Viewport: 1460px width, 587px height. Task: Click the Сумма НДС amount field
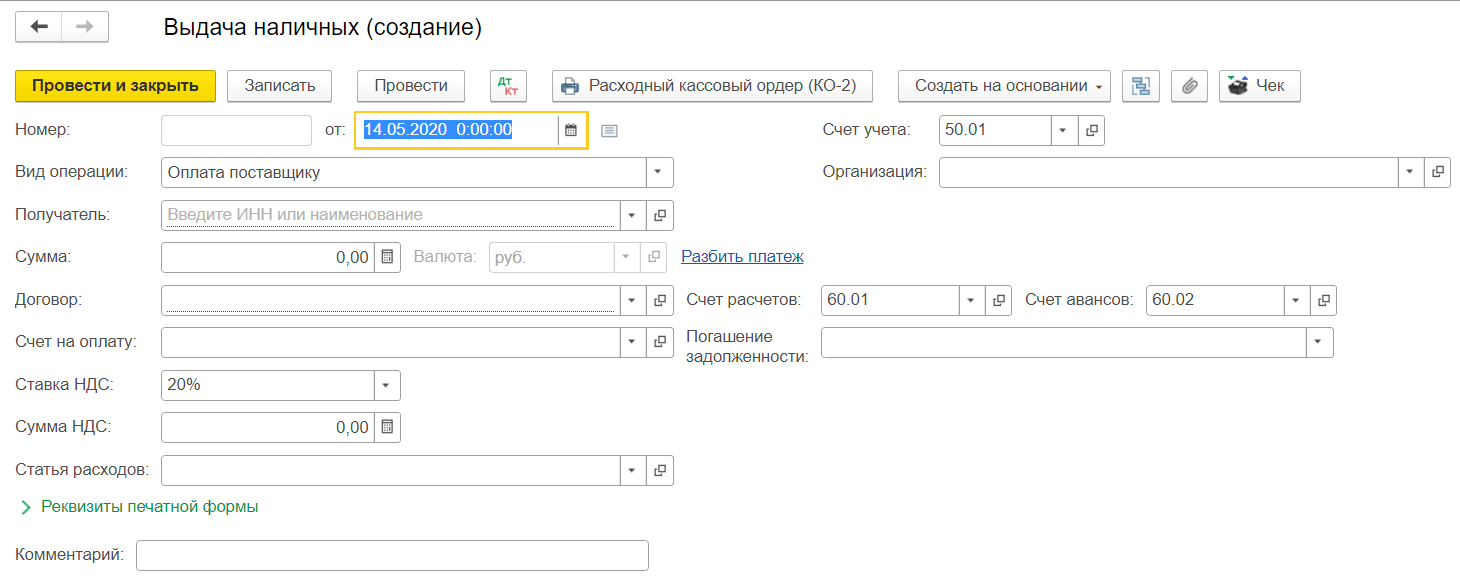point(268,427)
